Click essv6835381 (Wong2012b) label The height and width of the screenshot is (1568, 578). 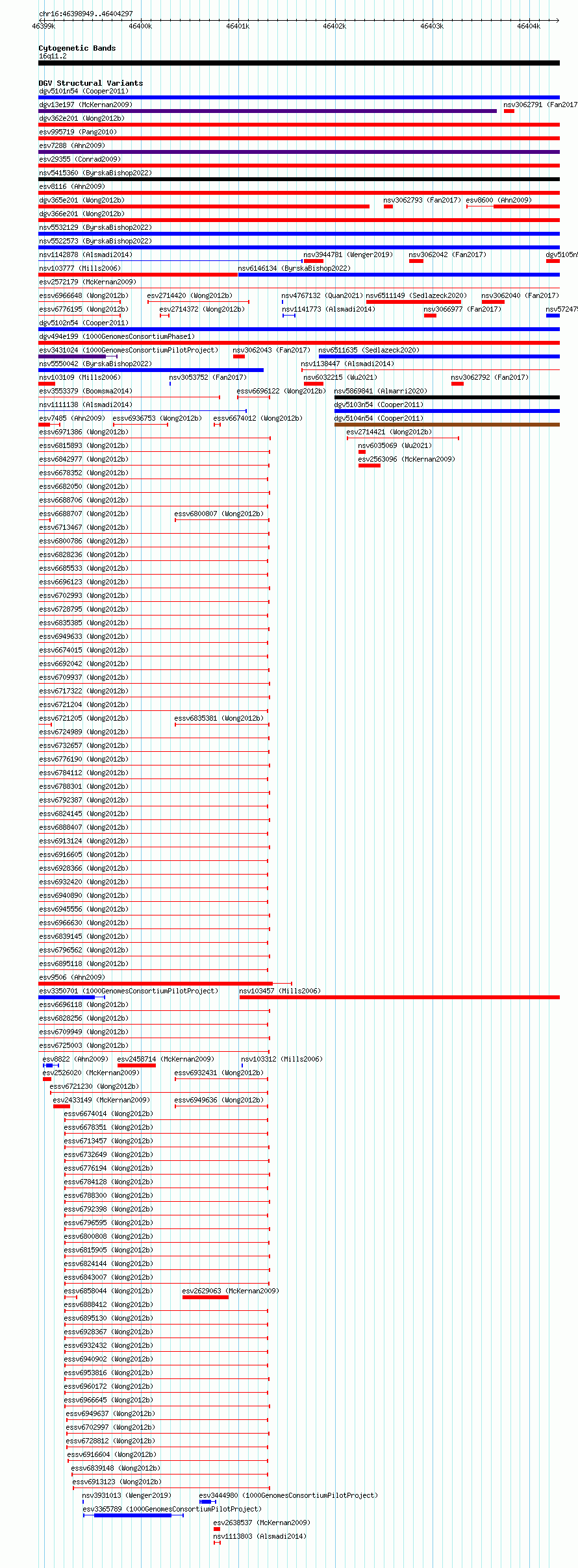pyautogui.click(x=219, y=718)
